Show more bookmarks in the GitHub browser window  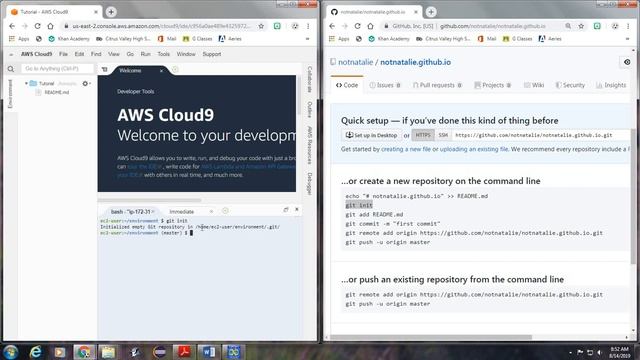point(627,39)
